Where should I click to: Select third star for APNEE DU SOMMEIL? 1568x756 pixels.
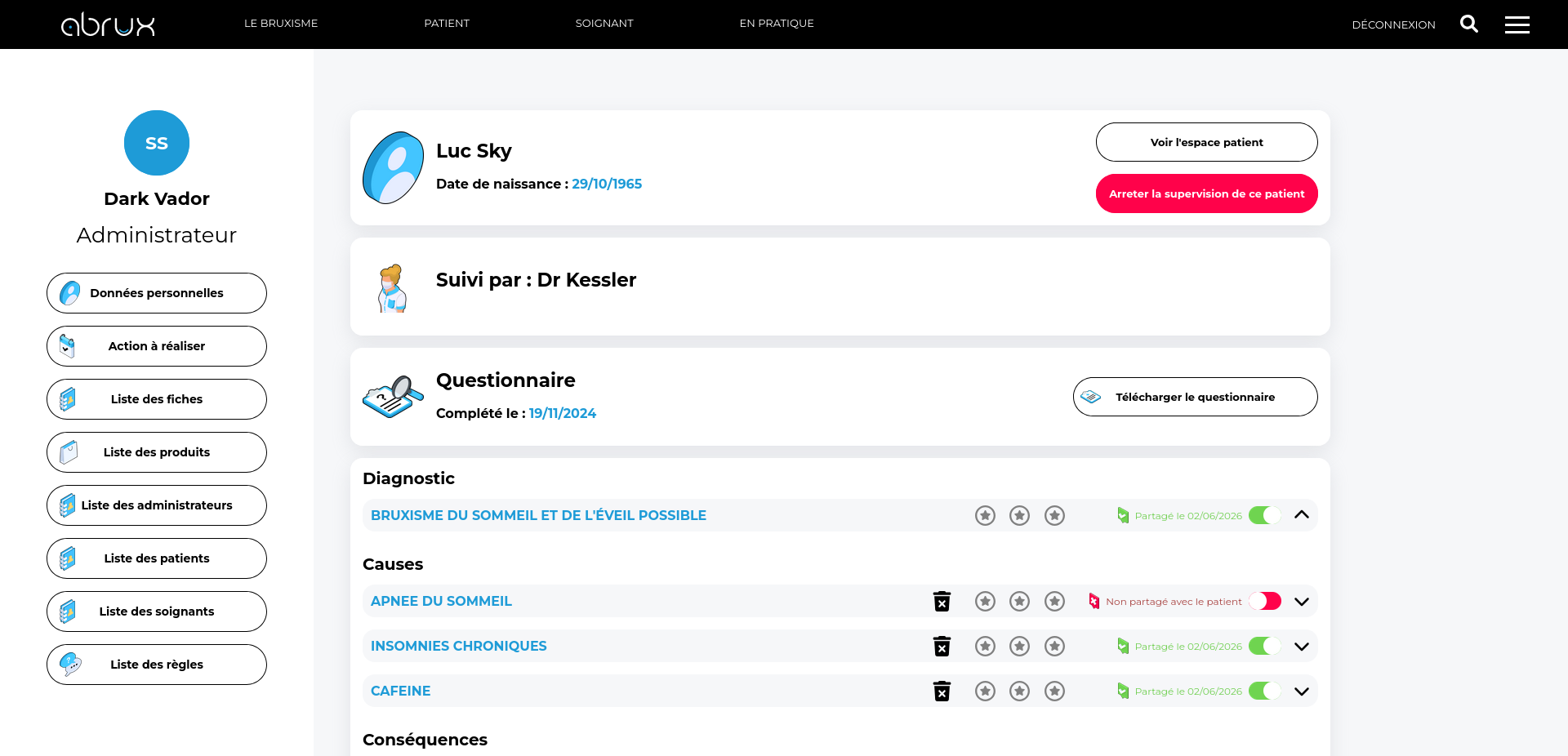1054,601
